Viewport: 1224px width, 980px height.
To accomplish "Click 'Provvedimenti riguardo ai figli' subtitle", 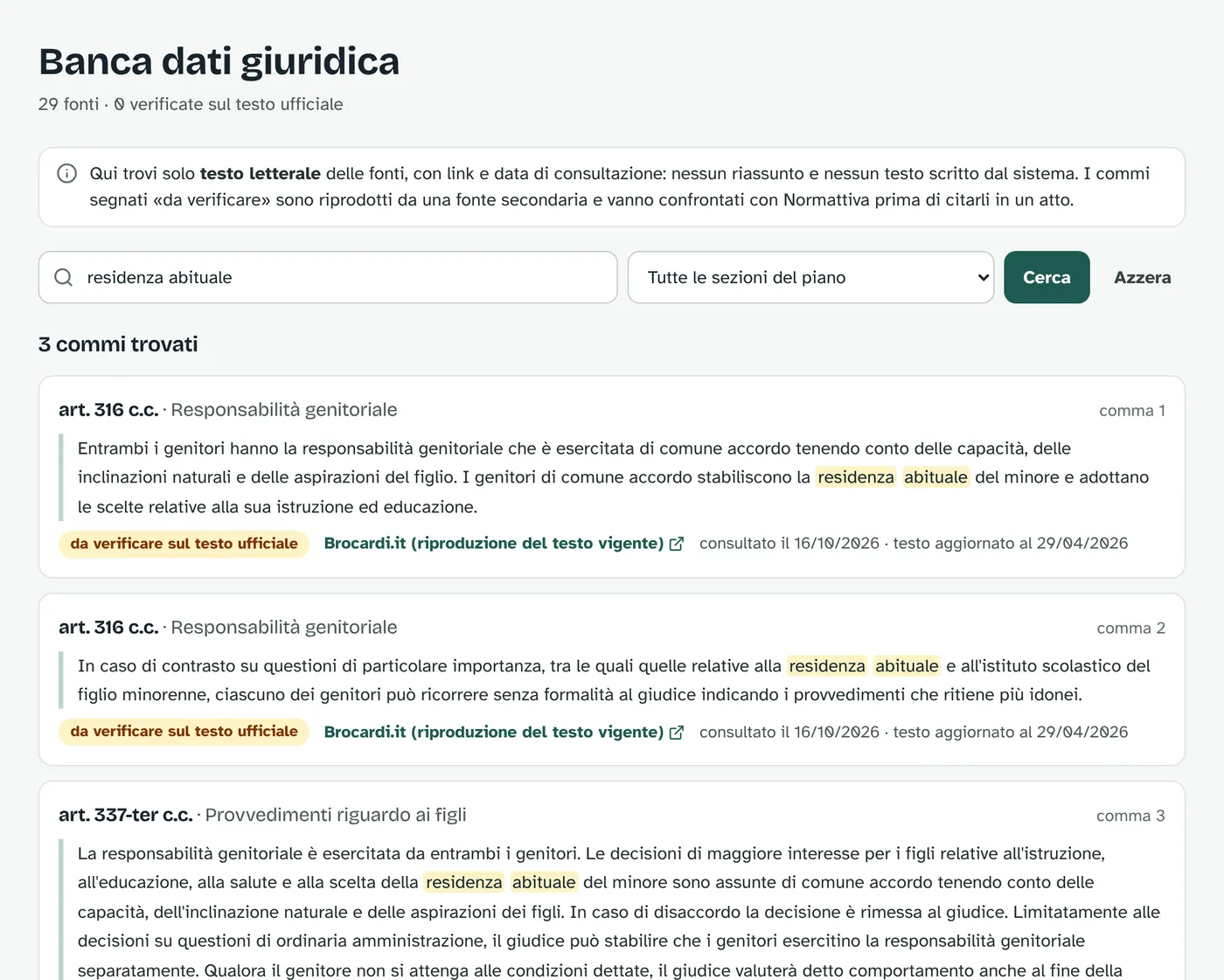I will (x=336, y=816).
